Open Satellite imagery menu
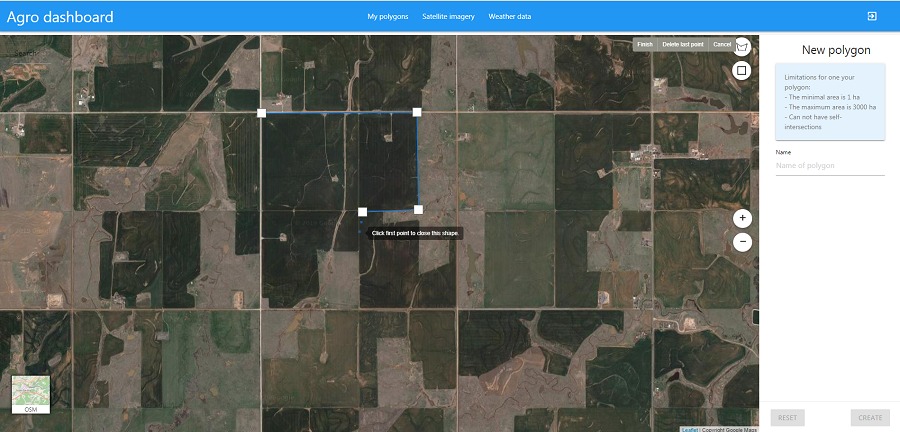 coord(448,17)
